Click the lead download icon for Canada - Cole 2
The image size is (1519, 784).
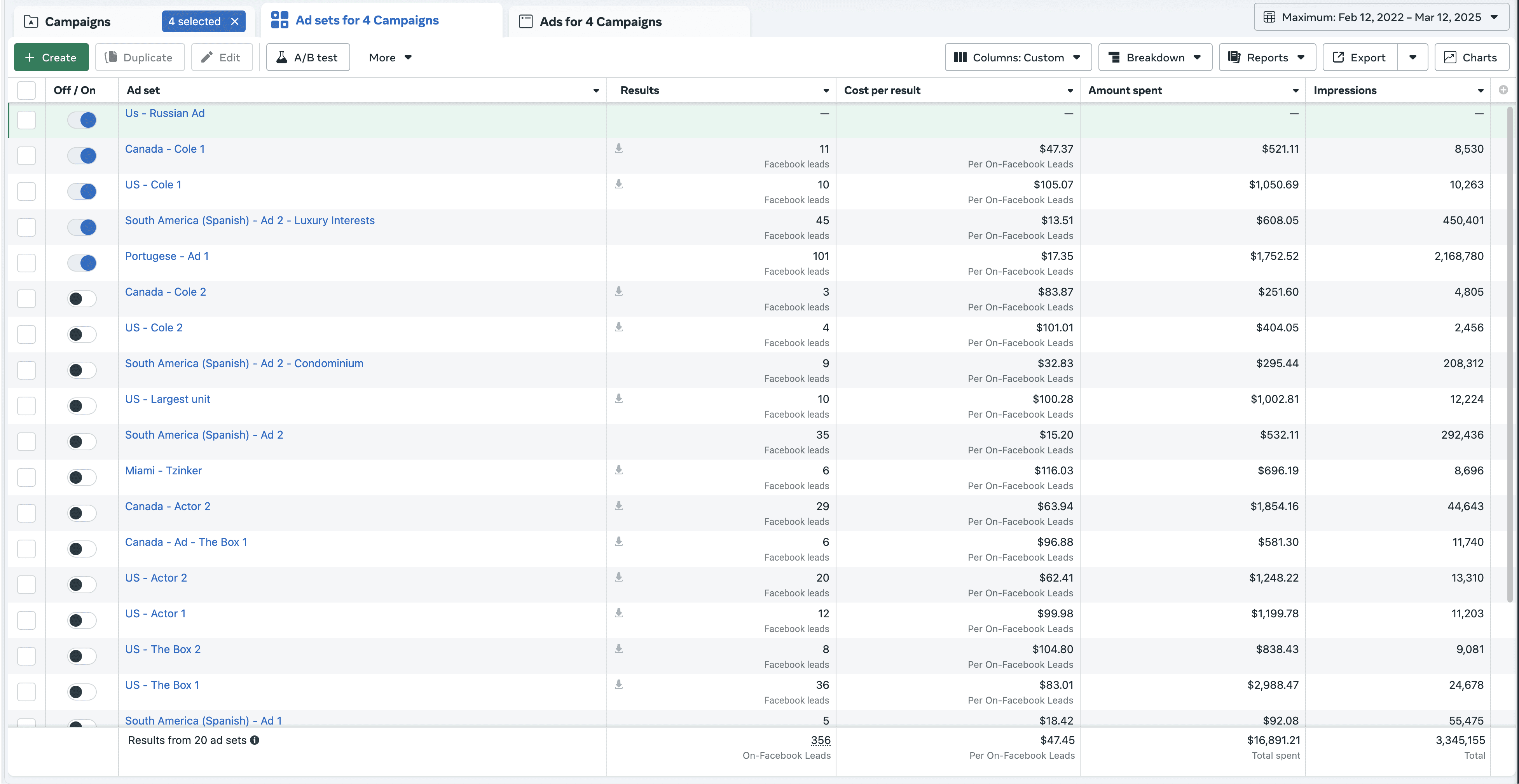(x=618, y=291)
